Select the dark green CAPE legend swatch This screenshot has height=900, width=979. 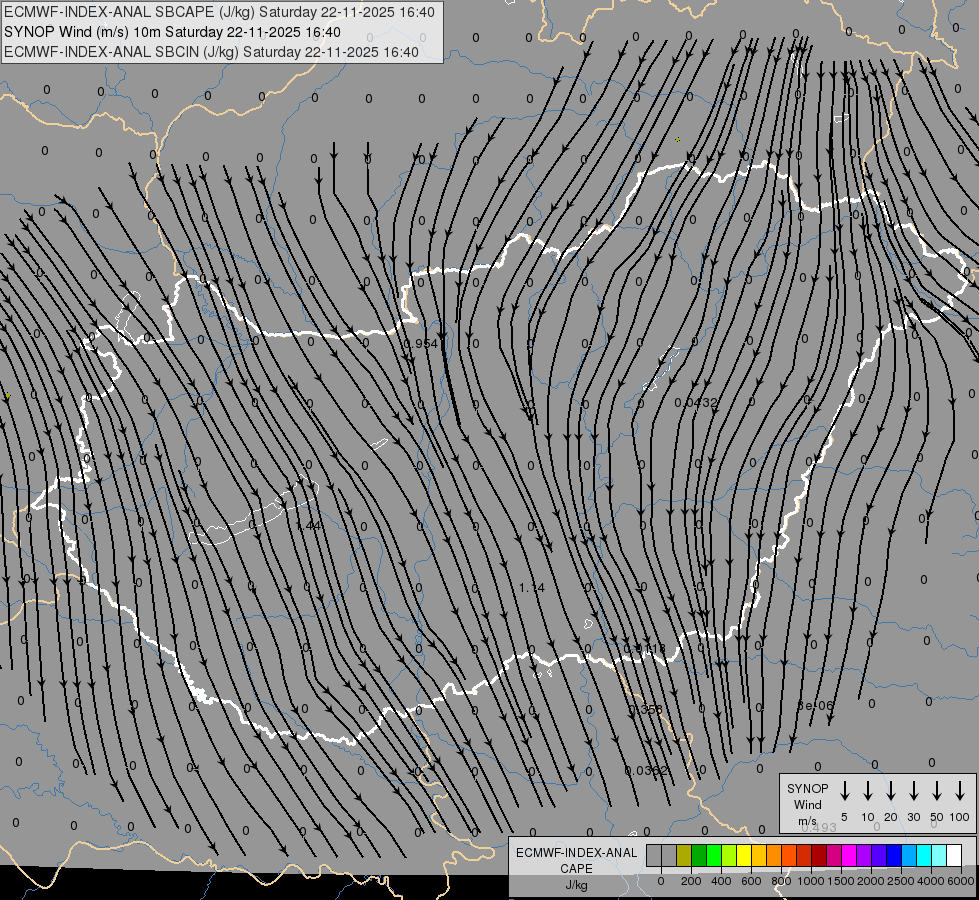[699, 855]
